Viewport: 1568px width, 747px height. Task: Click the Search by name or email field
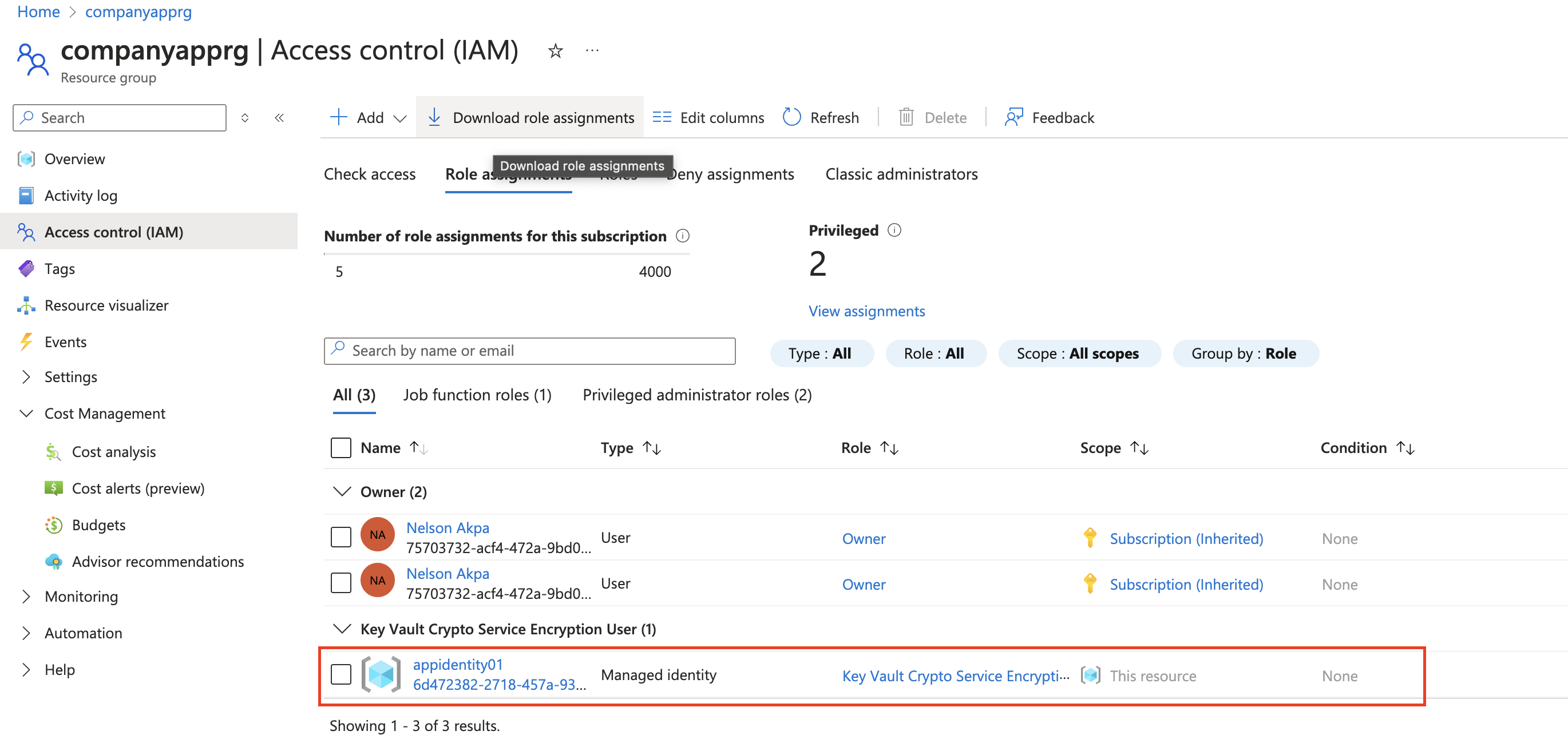click(529, 351)
